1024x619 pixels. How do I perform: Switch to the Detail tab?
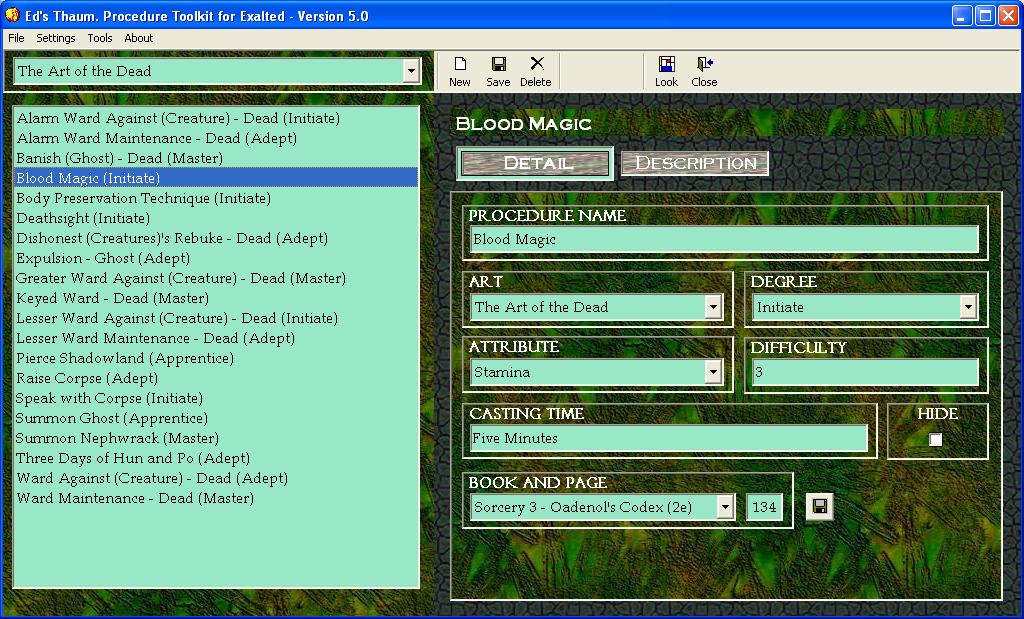[x=536, y=163]
